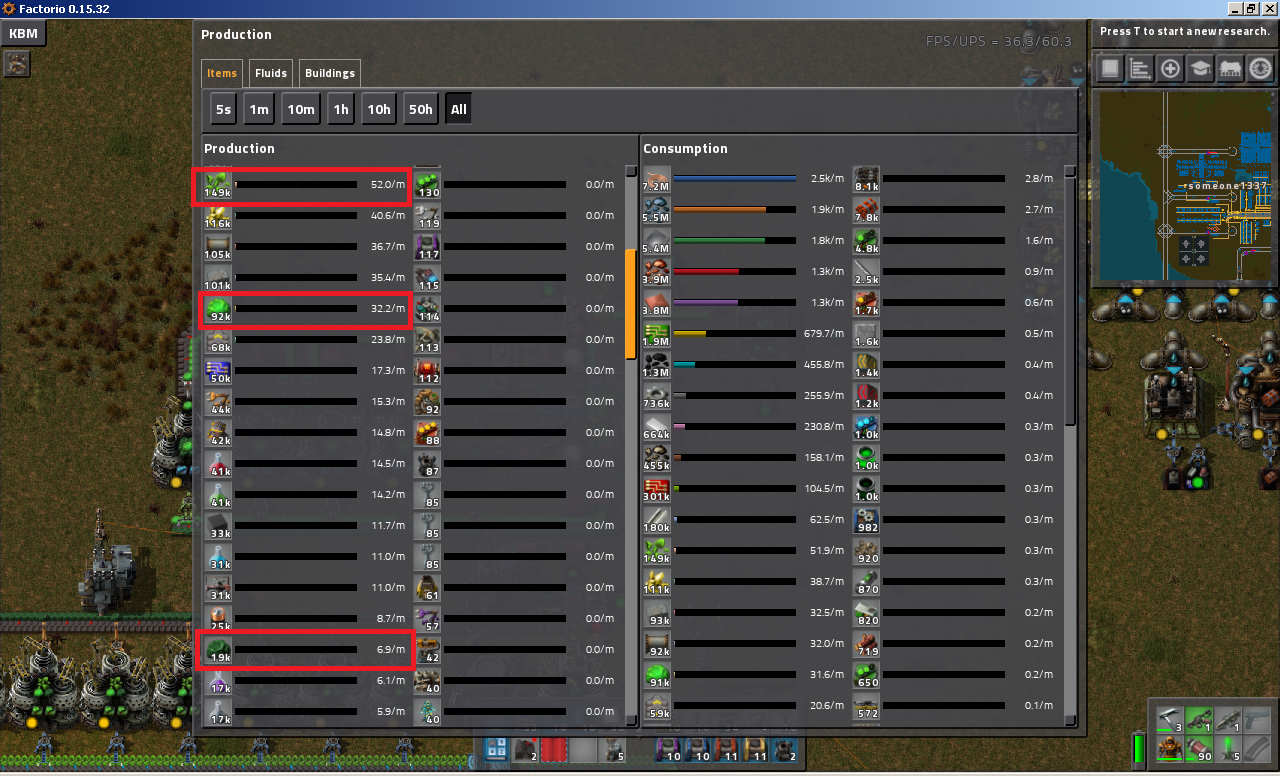
Task: Click the research prompt to start research
Action: coord(1184,32)
